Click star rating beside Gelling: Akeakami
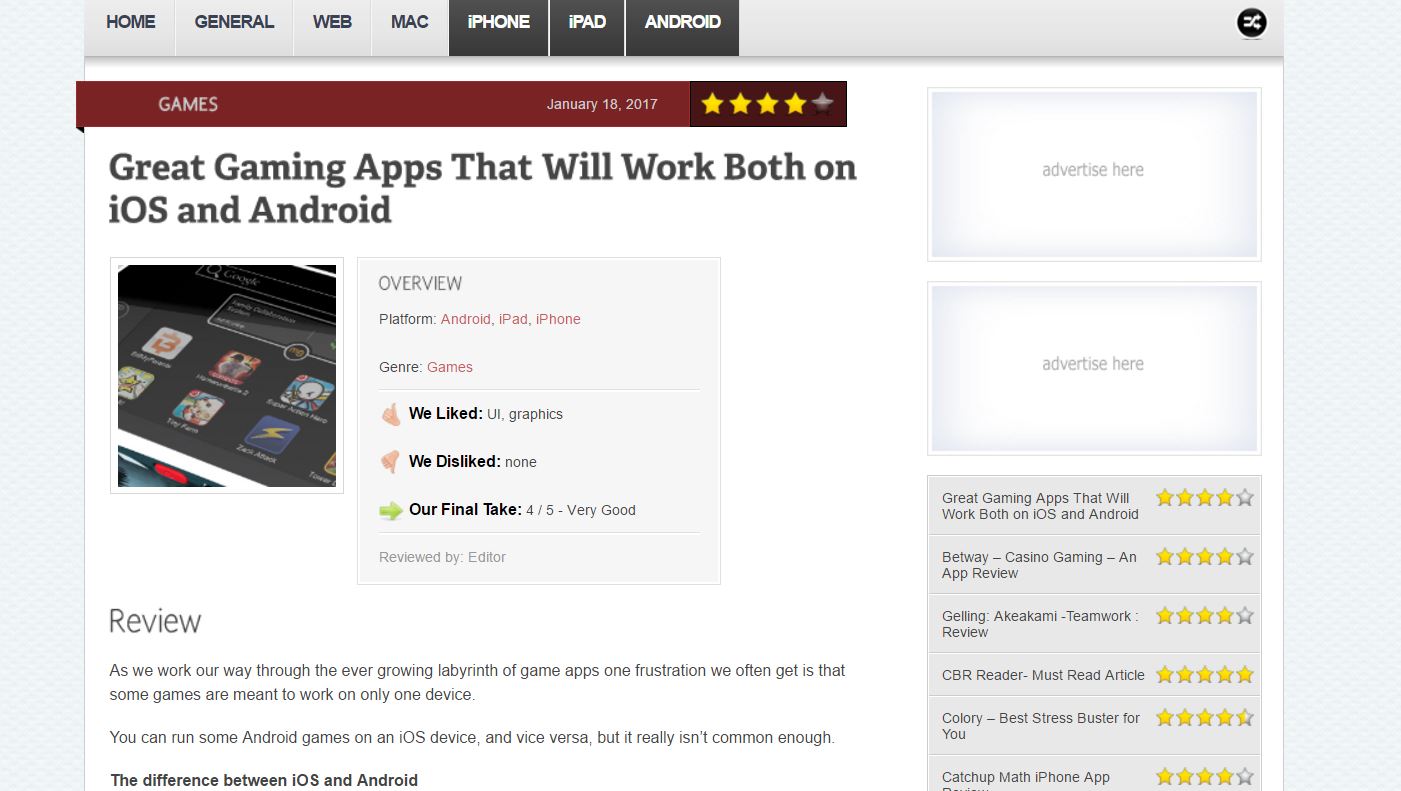1401x791 pixels. pyautogui.click(x=1205, y=615)
